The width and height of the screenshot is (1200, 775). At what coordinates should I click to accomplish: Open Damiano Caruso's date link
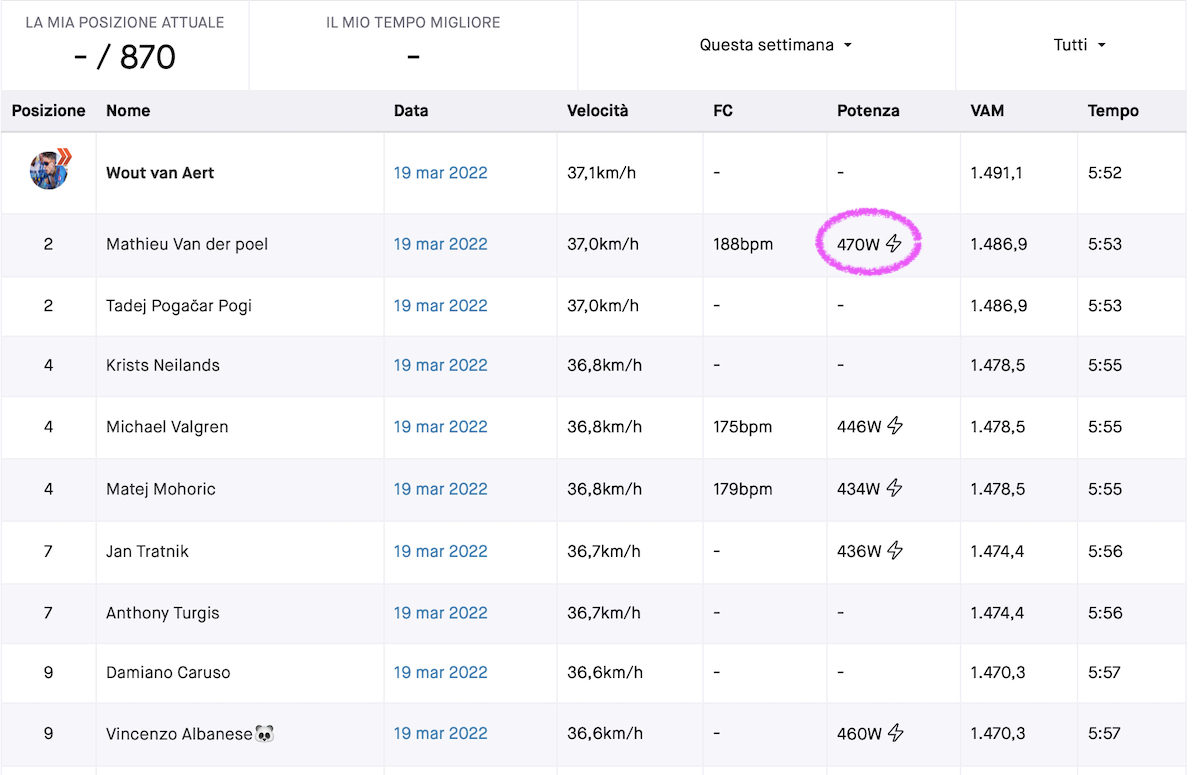click(x=440, y=672)
